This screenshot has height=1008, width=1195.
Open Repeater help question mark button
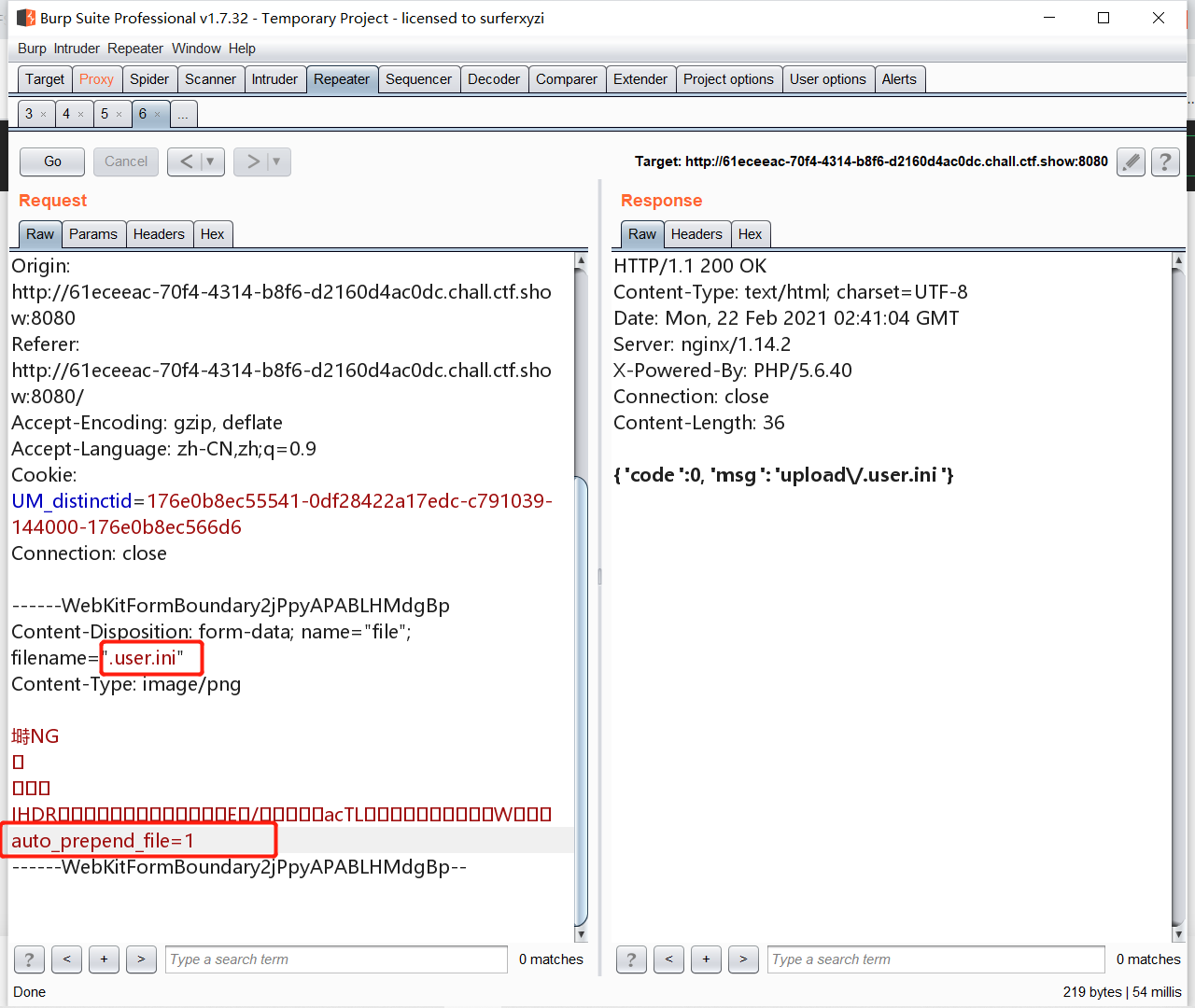coord(1165,161)
